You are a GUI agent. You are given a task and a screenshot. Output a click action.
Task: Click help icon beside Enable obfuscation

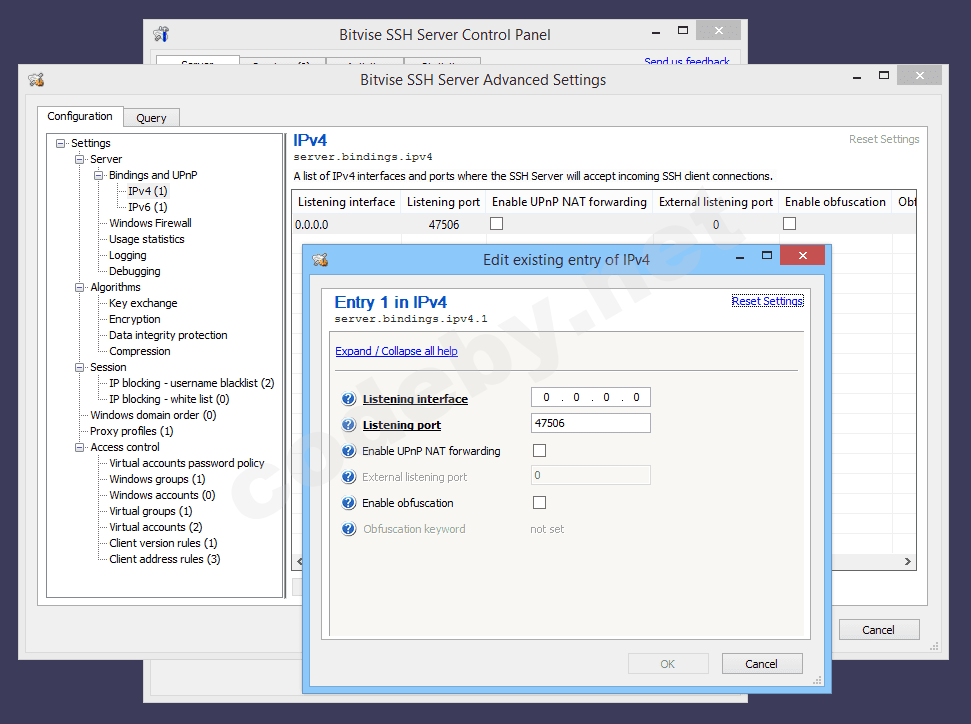pyautogui.click(x=348, y=503)
